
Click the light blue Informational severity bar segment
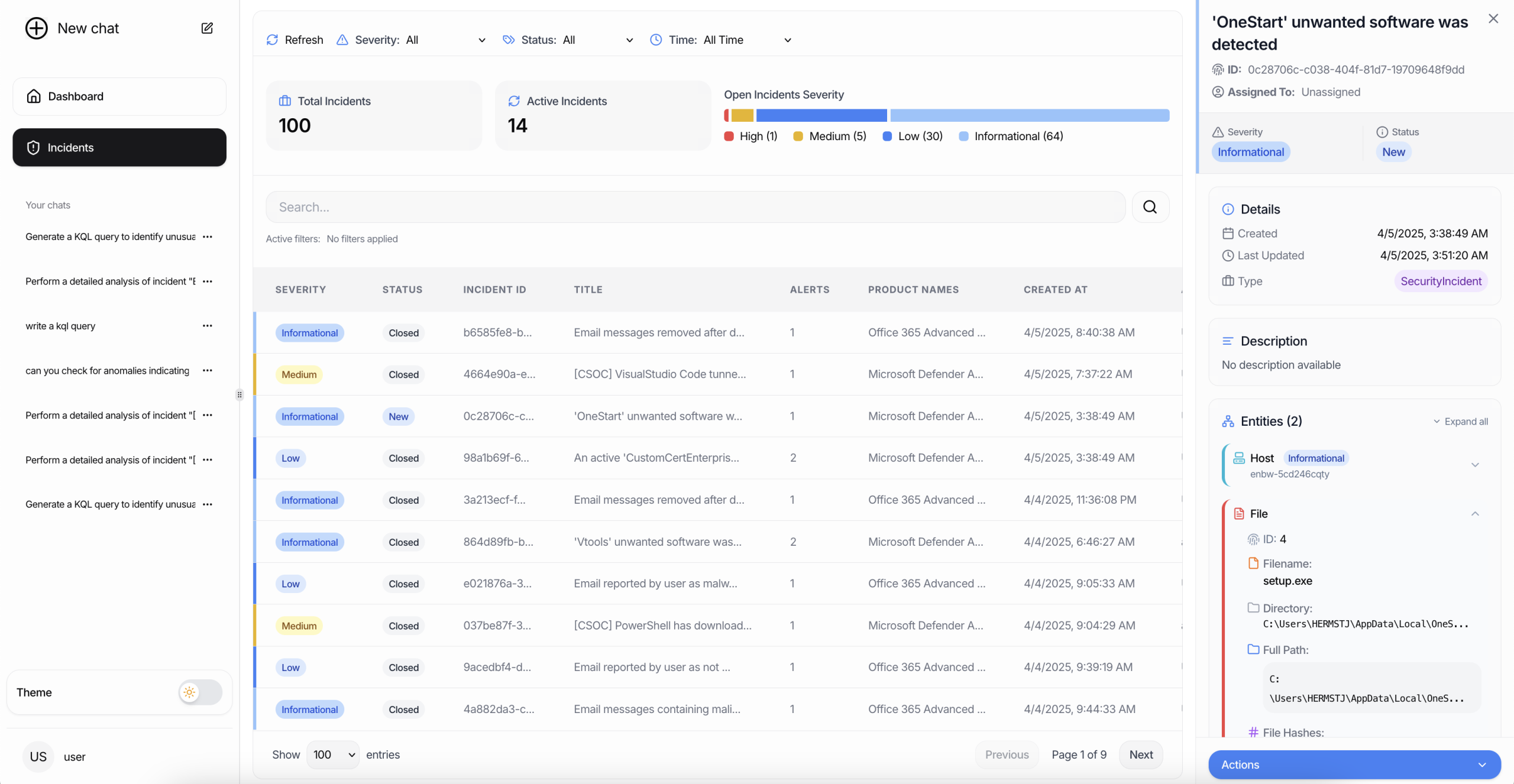(1030, 115)
